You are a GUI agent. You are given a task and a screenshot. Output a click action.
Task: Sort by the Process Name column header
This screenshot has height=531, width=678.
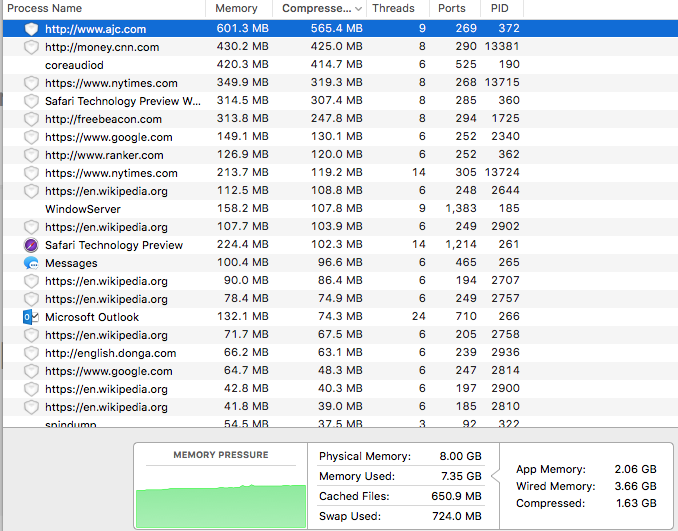coord(44,8)
